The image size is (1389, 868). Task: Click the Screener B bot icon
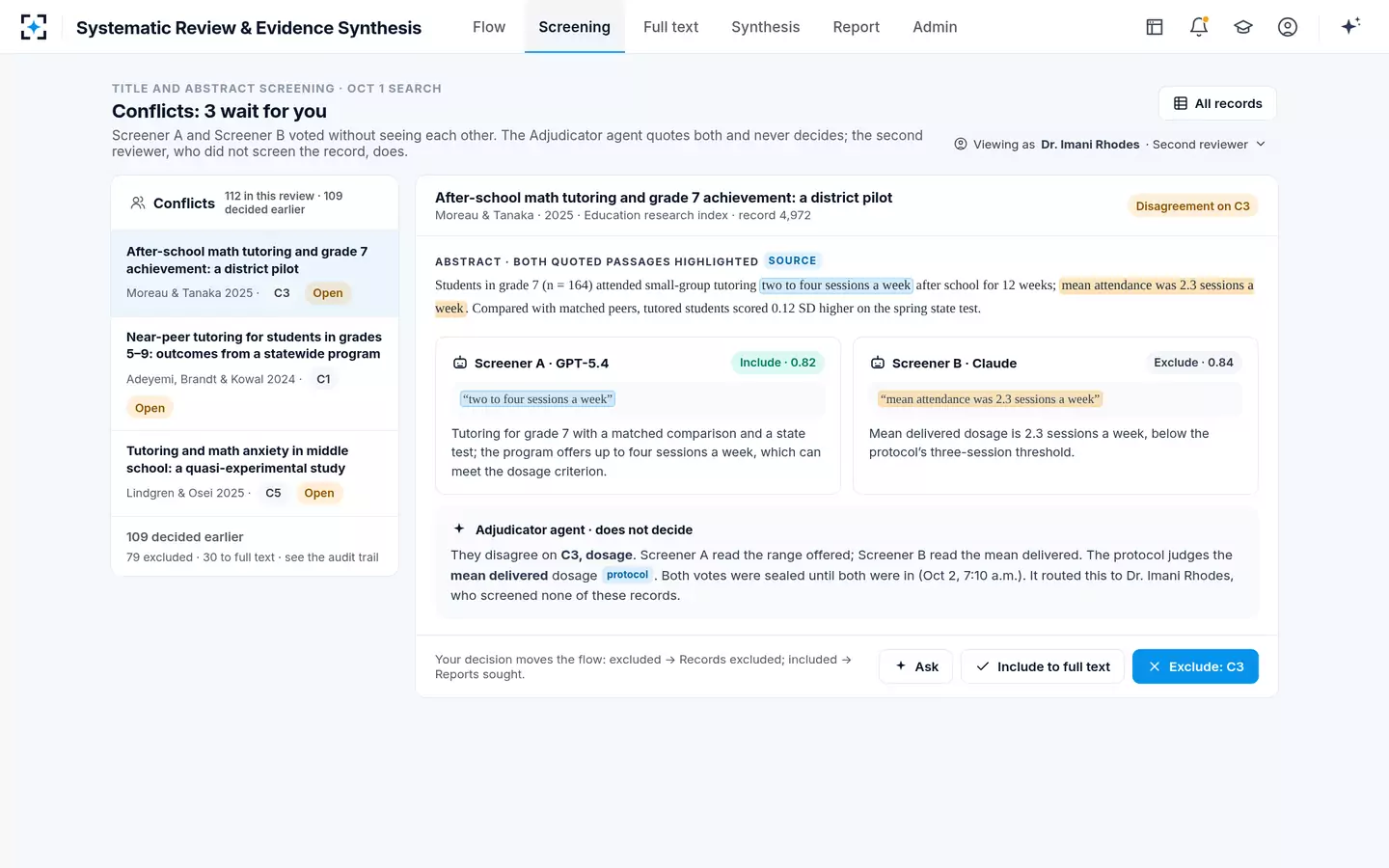click(878, 364)
